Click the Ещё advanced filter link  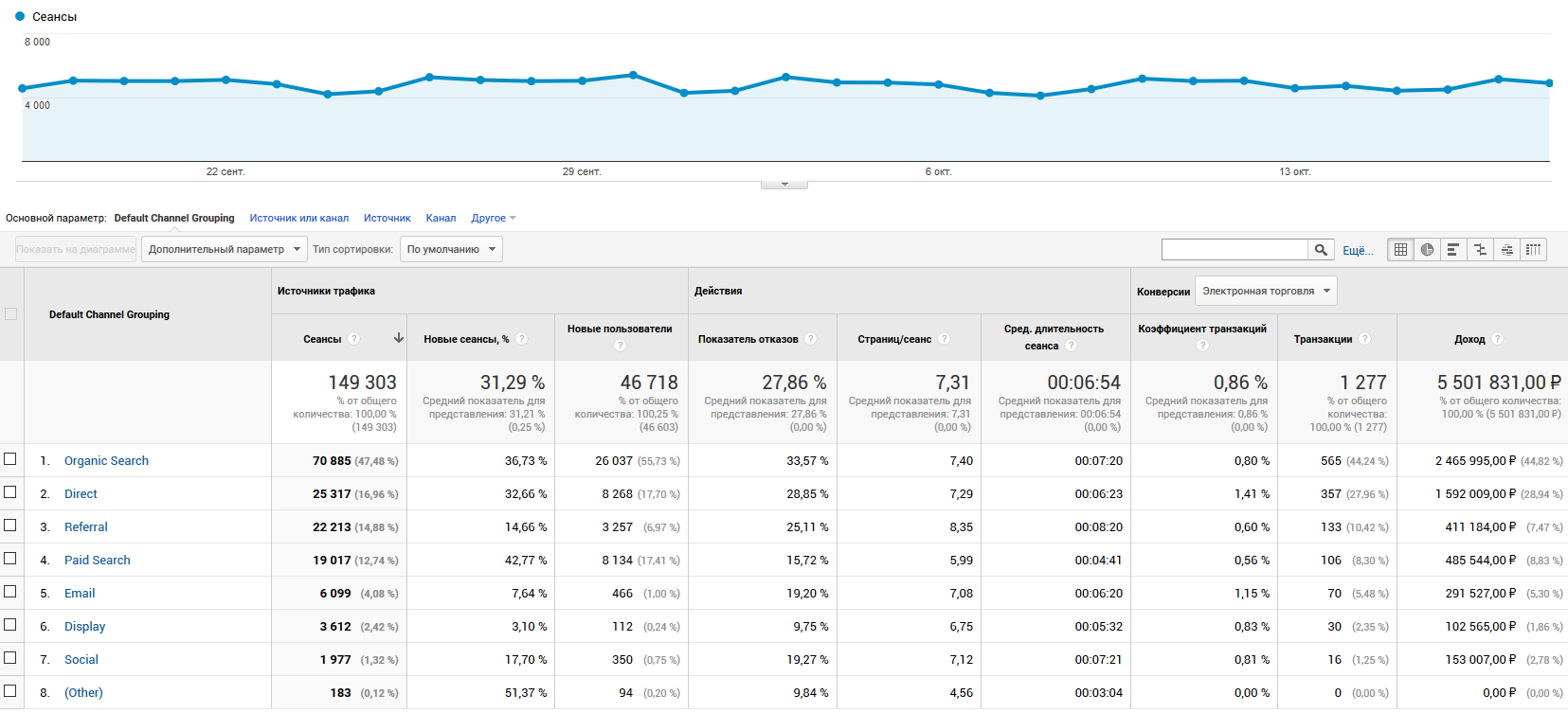(x=1357, y=251)
